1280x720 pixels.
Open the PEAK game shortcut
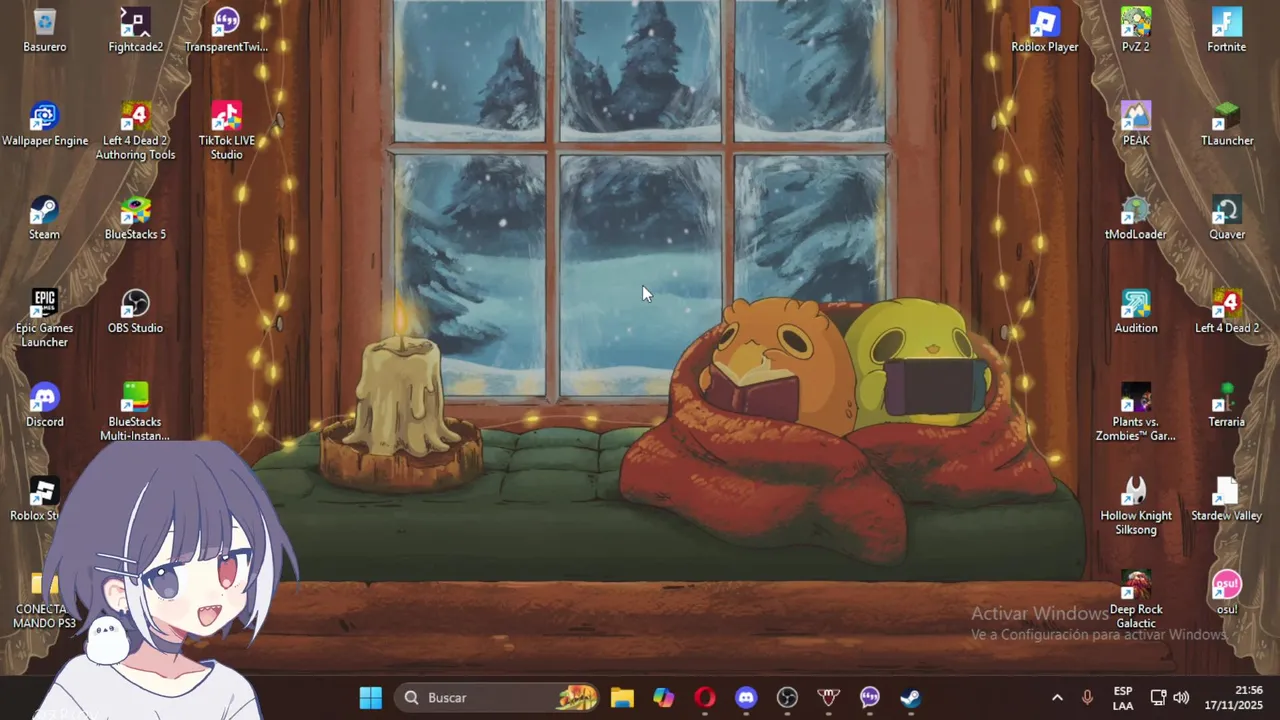[x=1135, y=124]
